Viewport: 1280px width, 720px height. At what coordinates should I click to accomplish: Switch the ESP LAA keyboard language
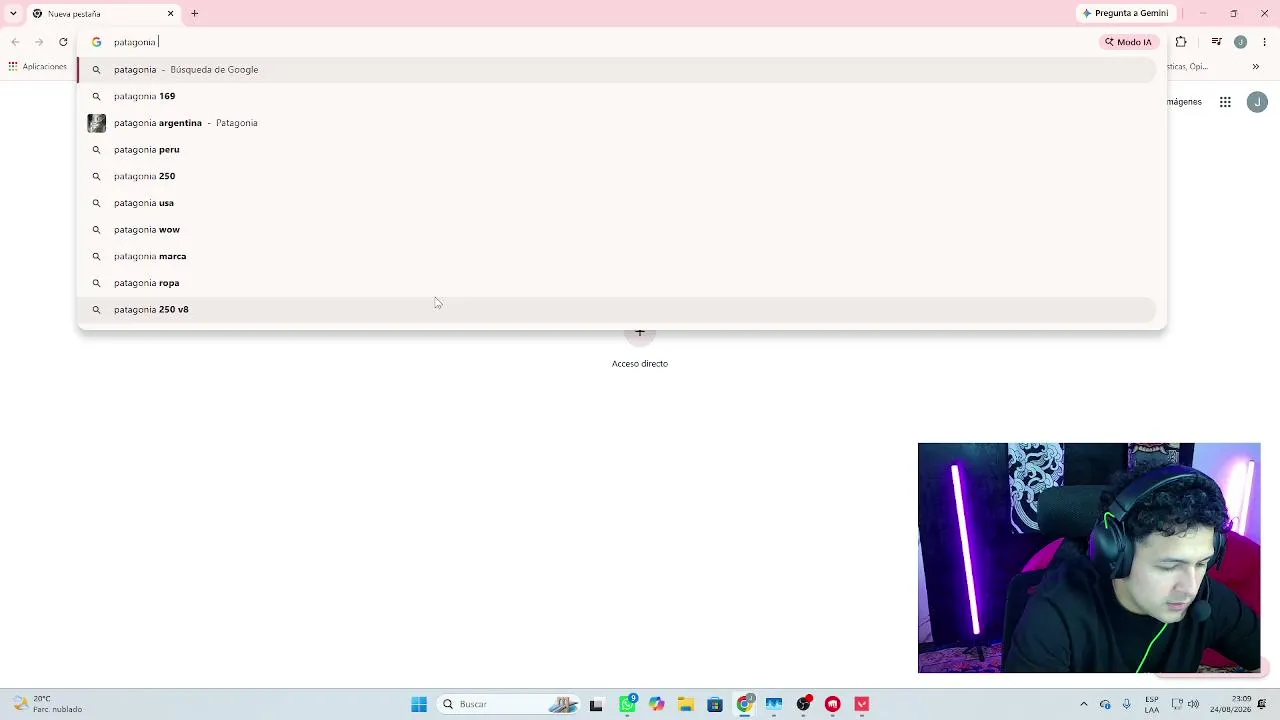1152,704
